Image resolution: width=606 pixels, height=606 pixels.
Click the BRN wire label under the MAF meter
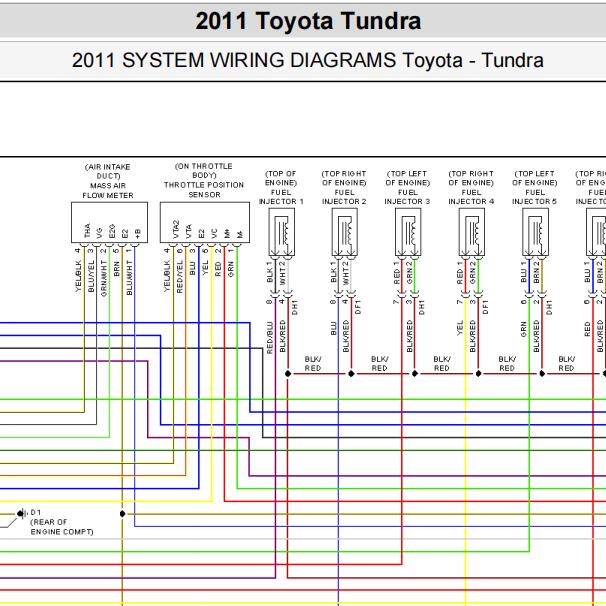click(x=117, y=269)
